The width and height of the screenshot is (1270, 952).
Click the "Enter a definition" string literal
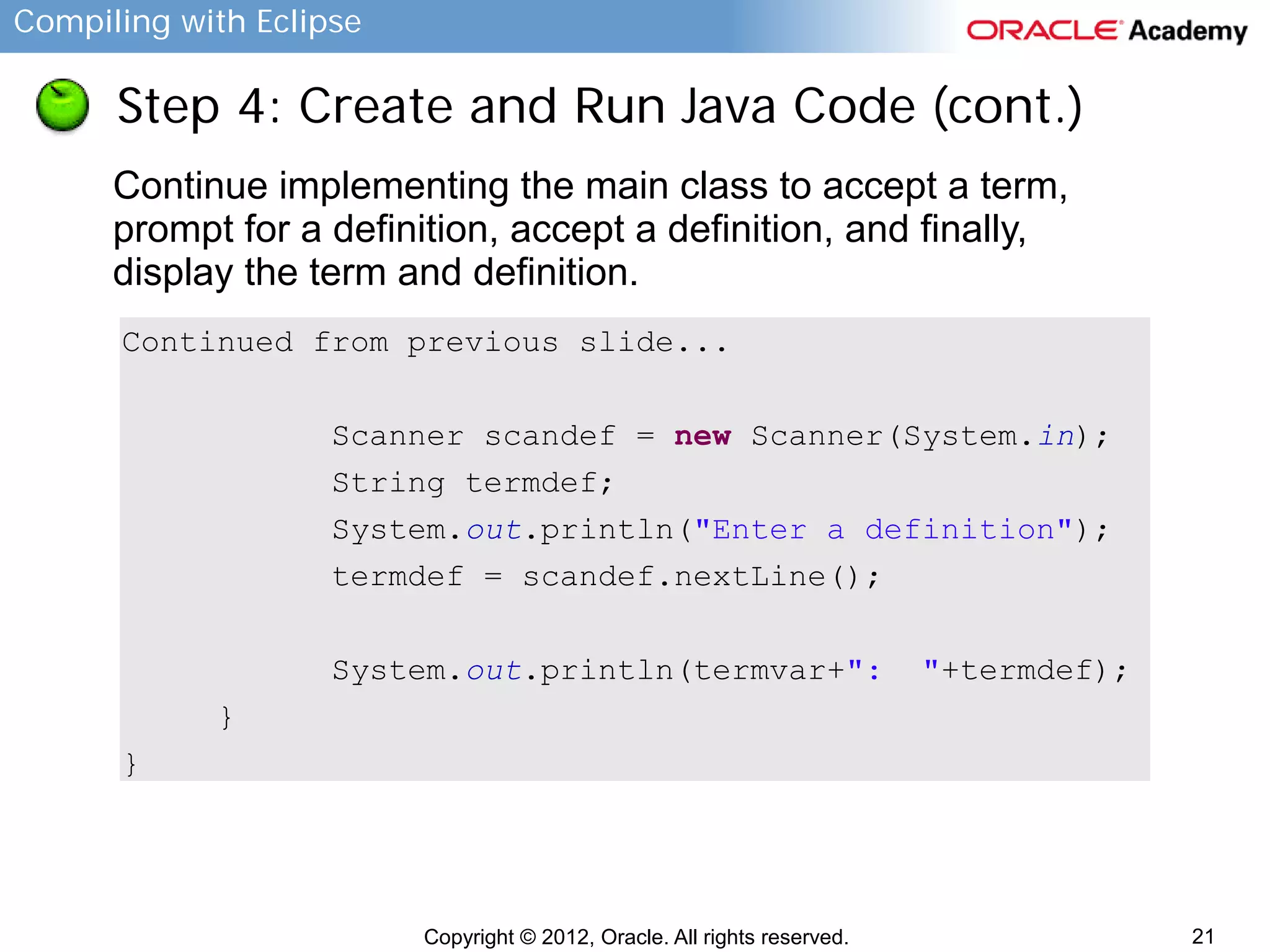[883, 531]
